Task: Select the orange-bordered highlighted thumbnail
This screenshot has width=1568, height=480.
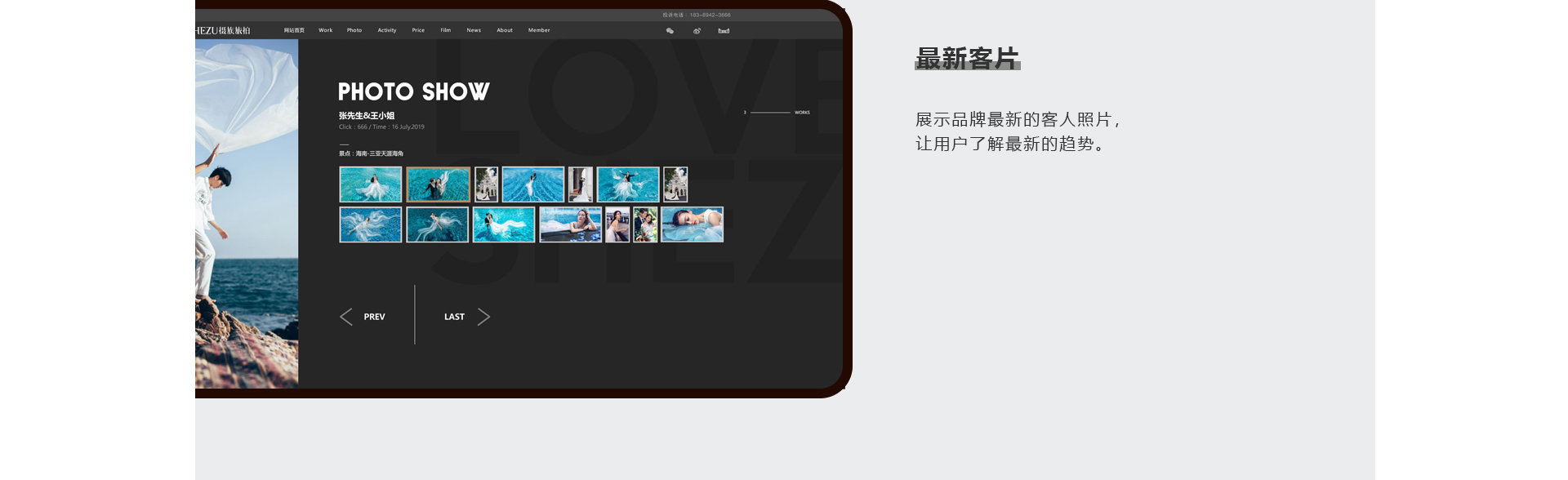Action: (438, 184)
